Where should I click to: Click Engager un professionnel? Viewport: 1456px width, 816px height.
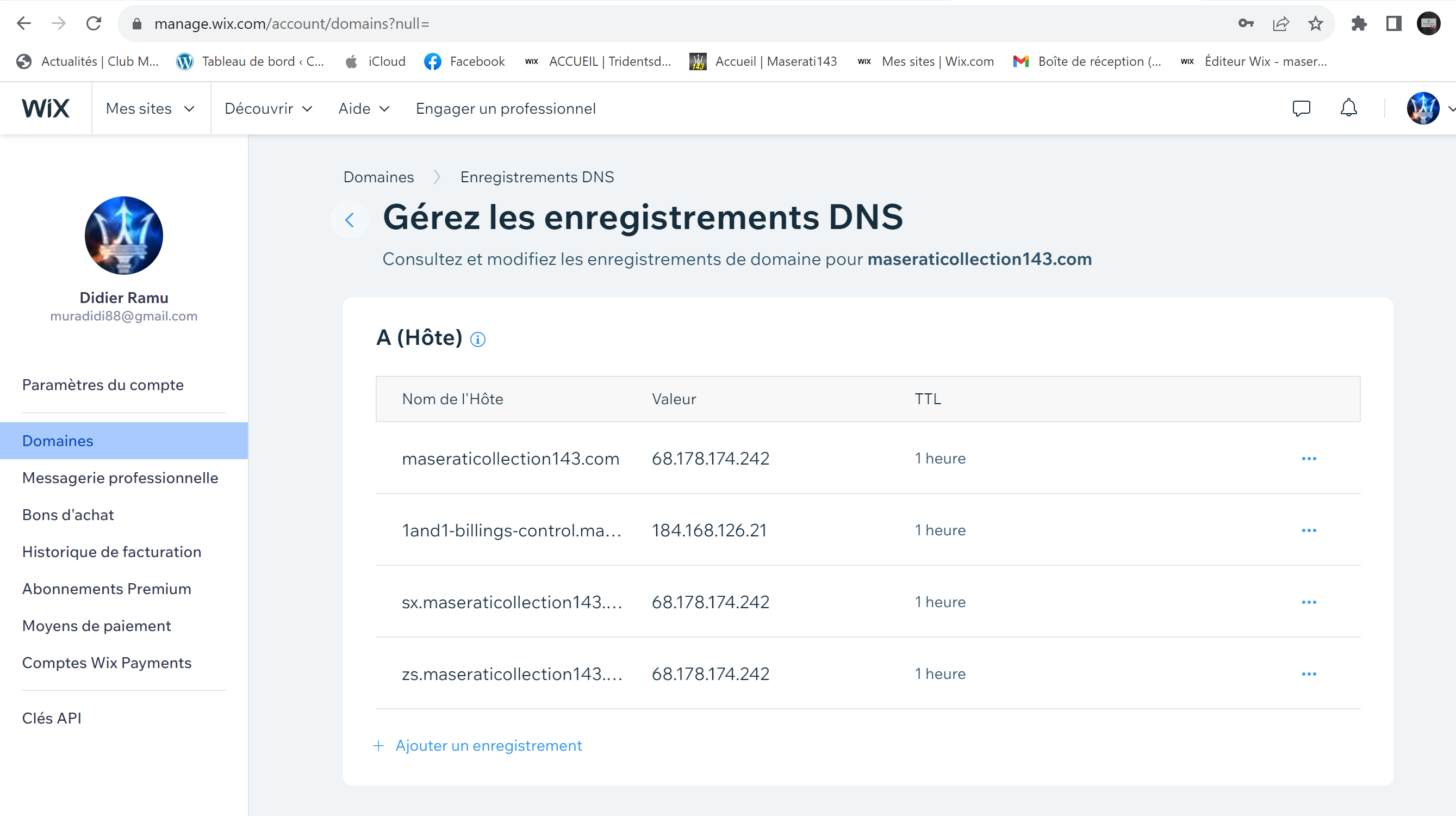tap(505, 109)
